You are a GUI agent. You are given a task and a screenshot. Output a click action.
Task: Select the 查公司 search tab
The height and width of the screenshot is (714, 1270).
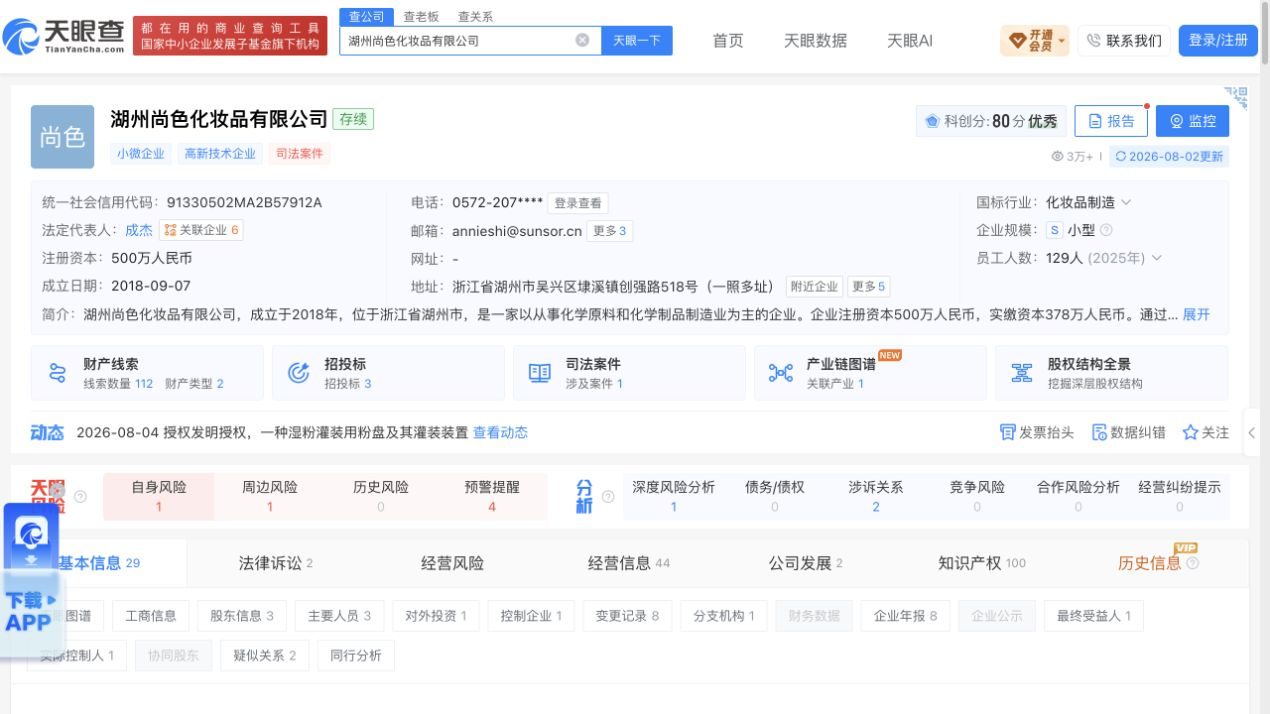tap(366, 16)
